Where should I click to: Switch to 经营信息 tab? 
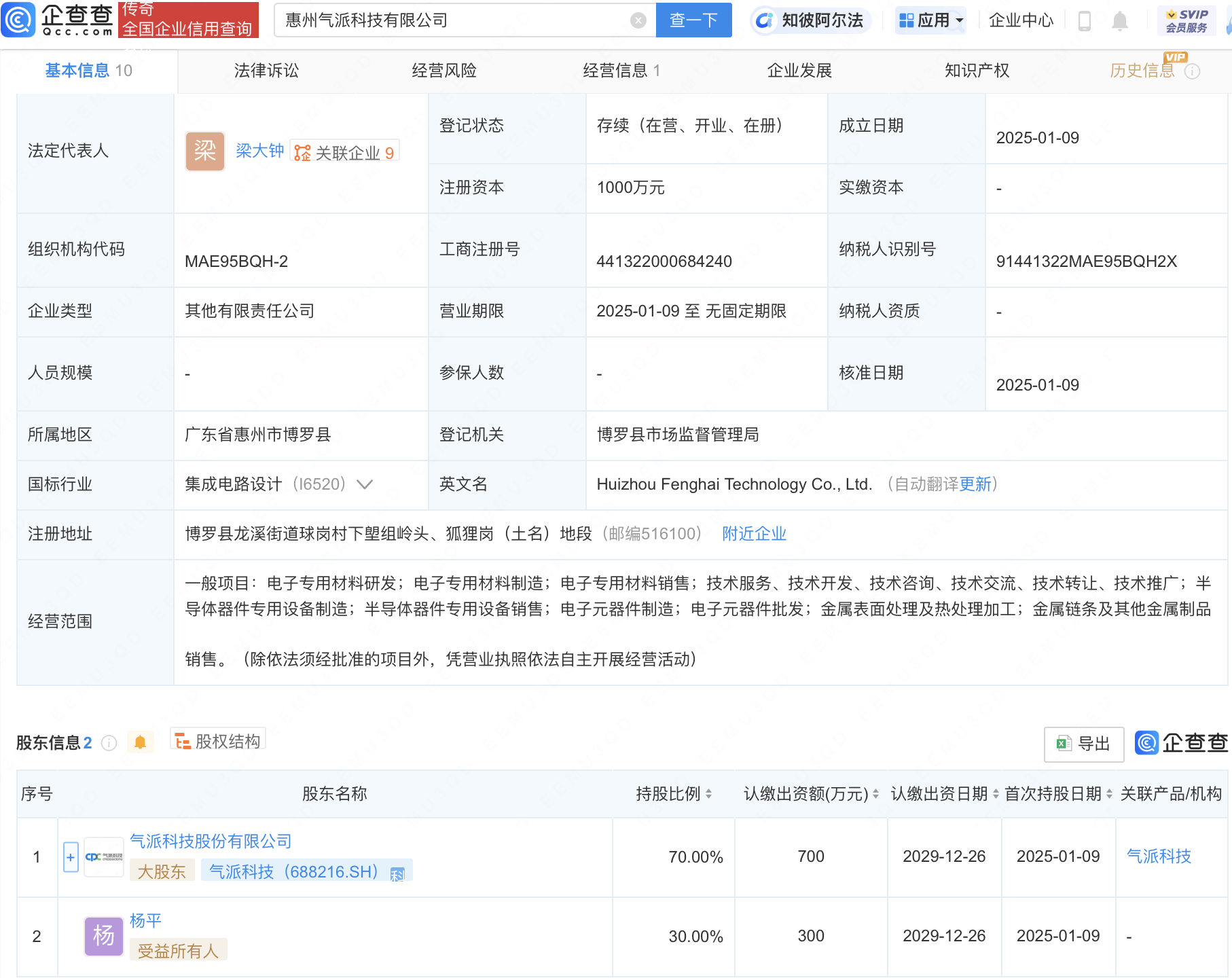pos(621,71)
